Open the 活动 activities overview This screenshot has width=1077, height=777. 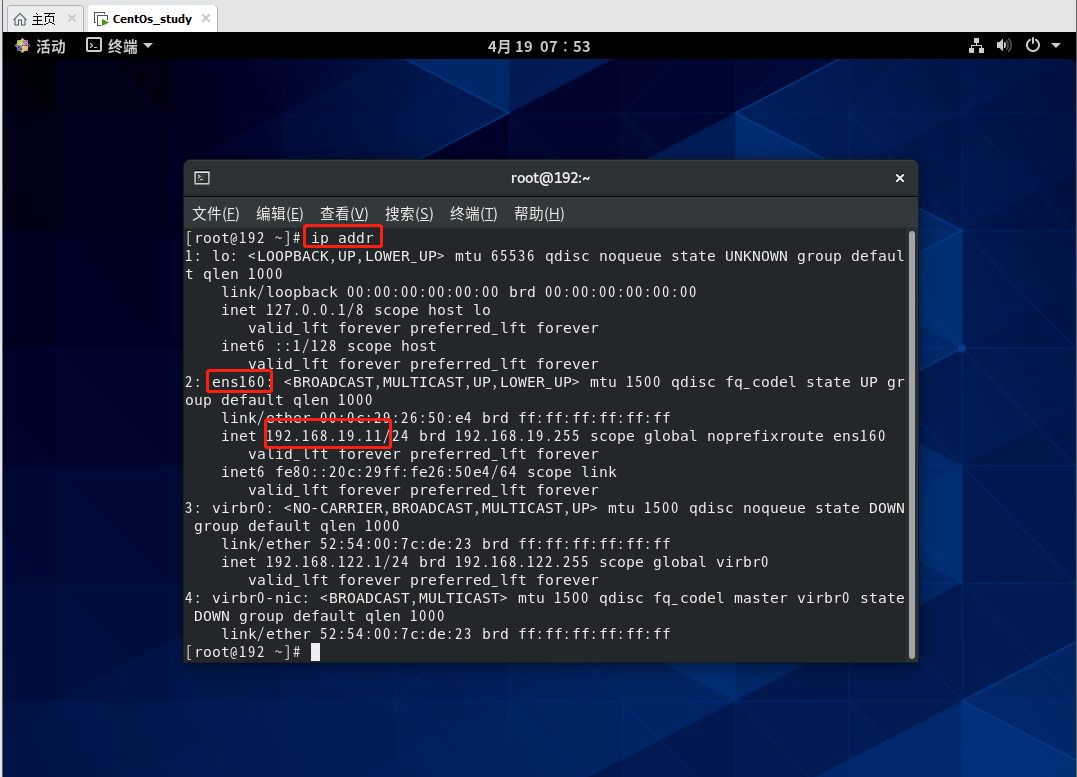pos(40,46)
